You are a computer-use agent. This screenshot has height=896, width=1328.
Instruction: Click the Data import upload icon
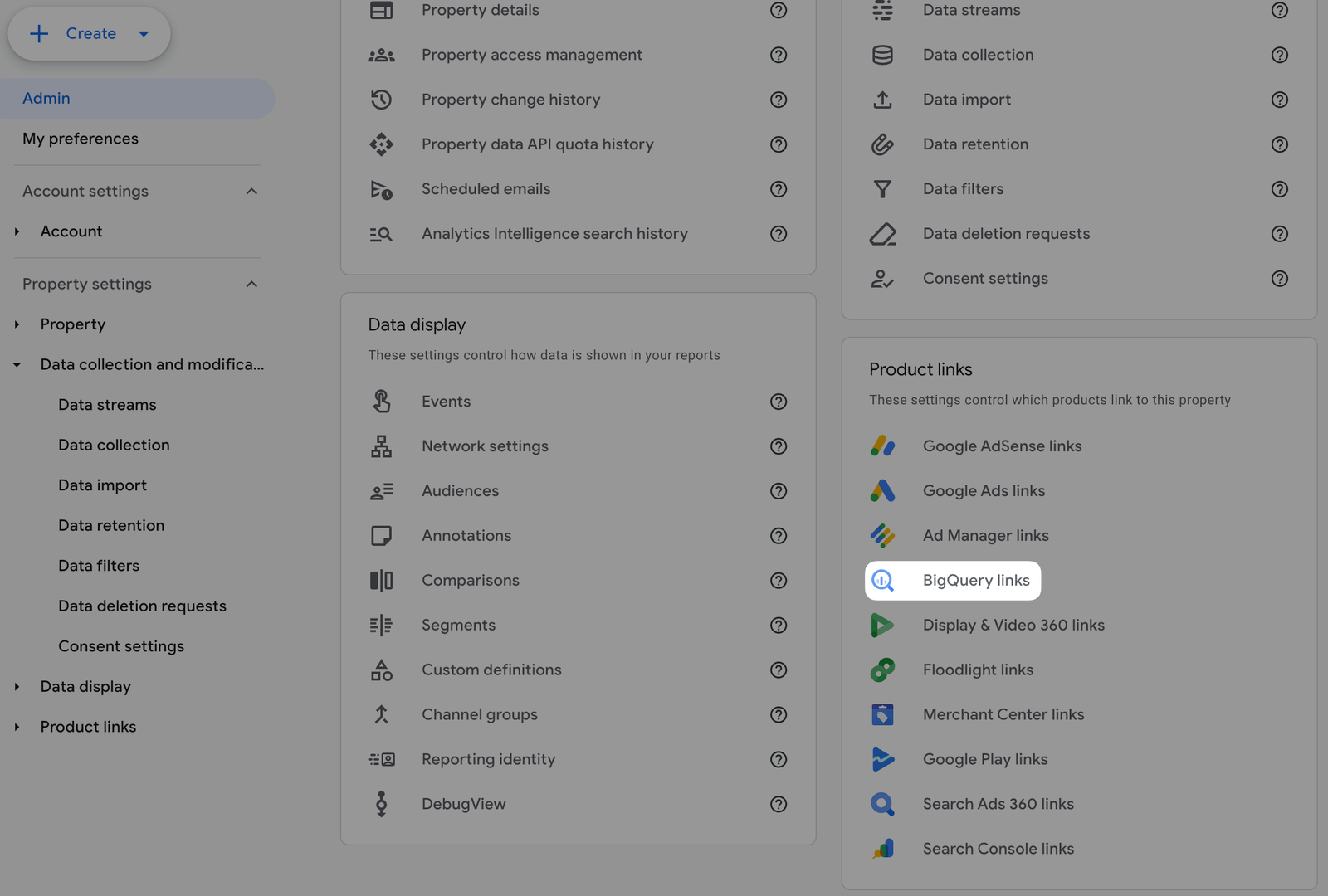click(882, 100)
